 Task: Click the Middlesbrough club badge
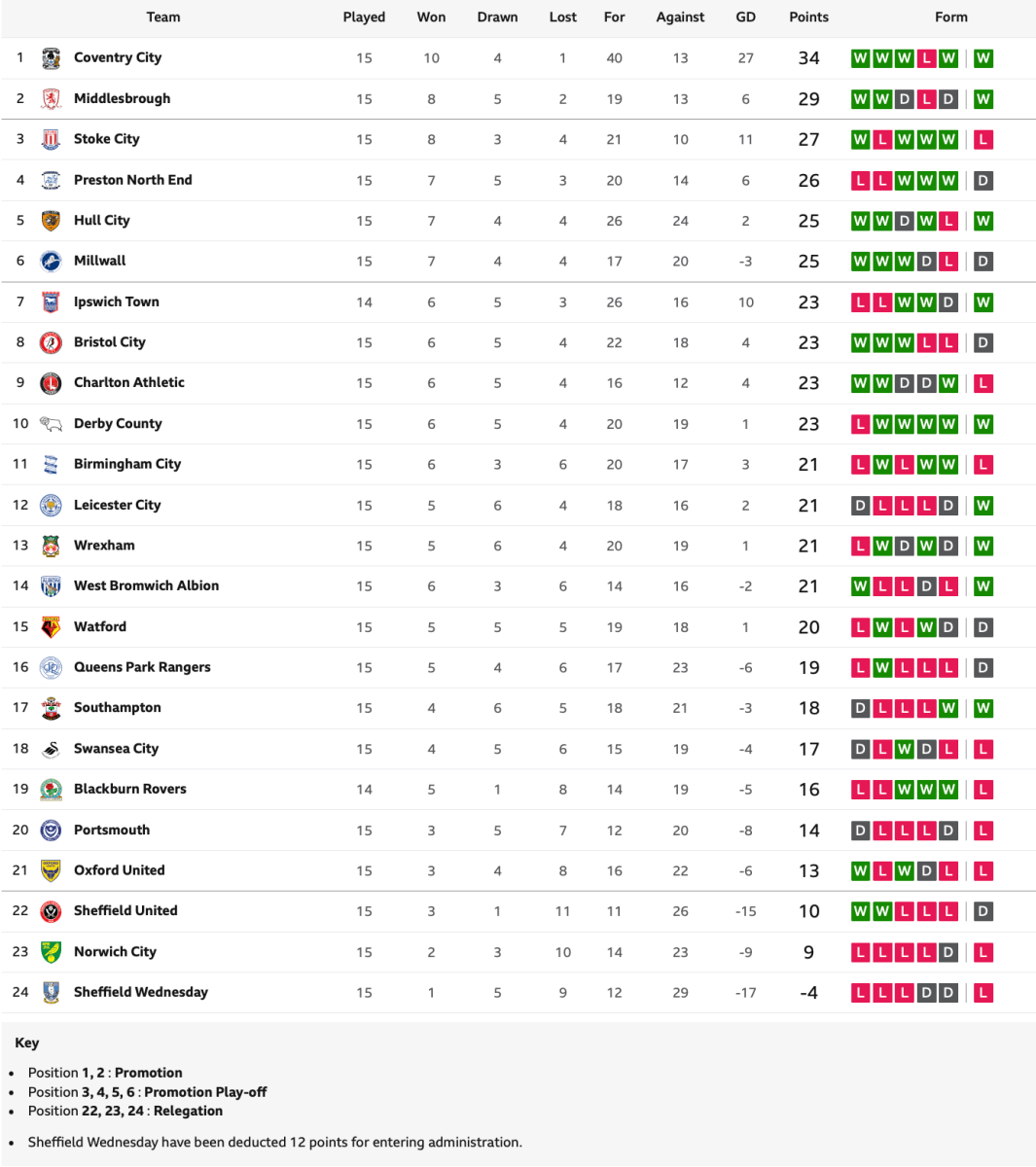click(x=52, y=99)
